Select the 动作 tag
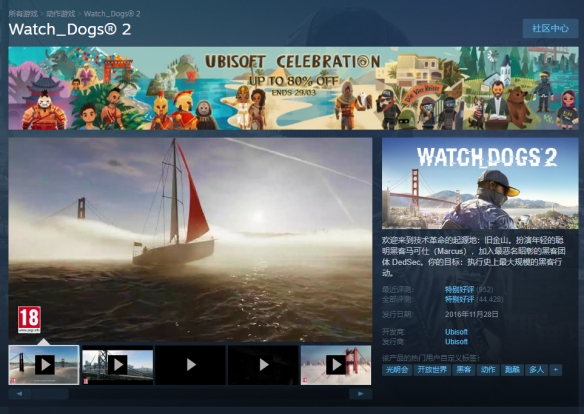The width and height of the screenshot is (584, 414). (x=488, y=370)
